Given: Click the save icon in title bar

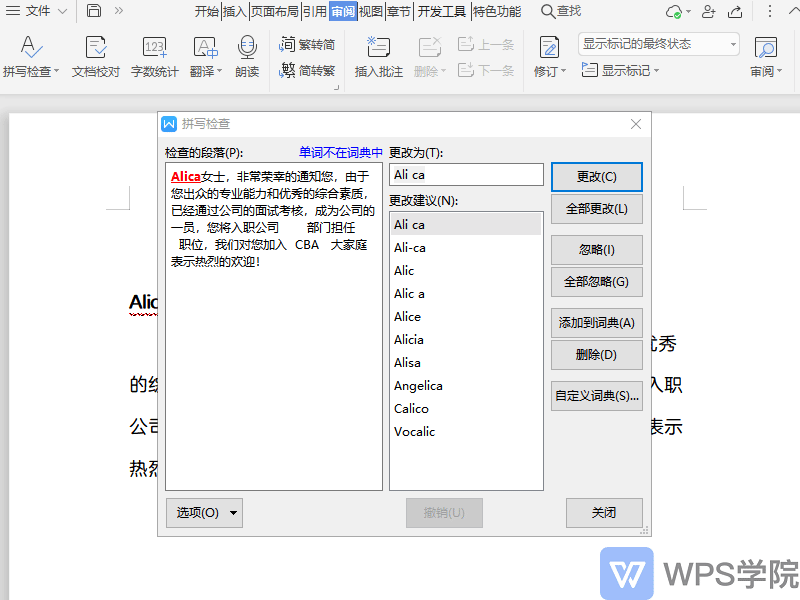Looking at the screenshot, I should pyautogui.click(x=94, y=11).
